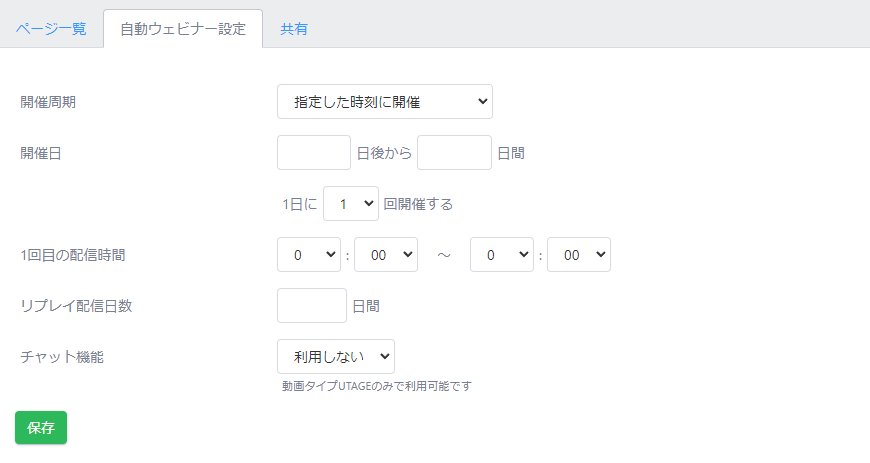Viewport: 870px width, 463px height.
Task: Click the リプレイ配信日数 input field
Action: point(312,306)
